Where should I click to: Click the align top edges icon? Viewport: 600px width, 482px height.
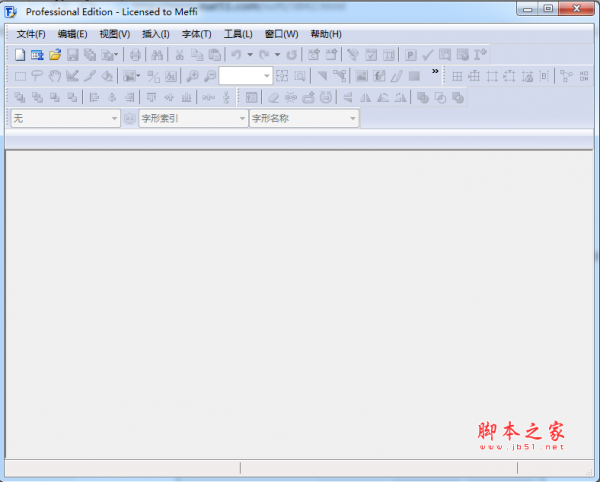point(151,98)
